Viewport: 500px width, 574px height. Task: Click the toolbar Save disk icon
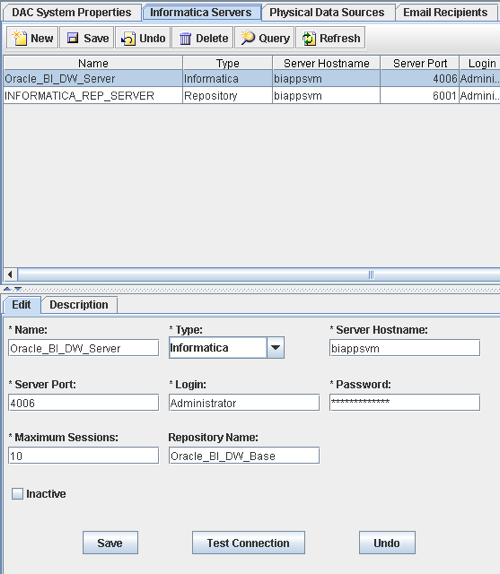72,38
